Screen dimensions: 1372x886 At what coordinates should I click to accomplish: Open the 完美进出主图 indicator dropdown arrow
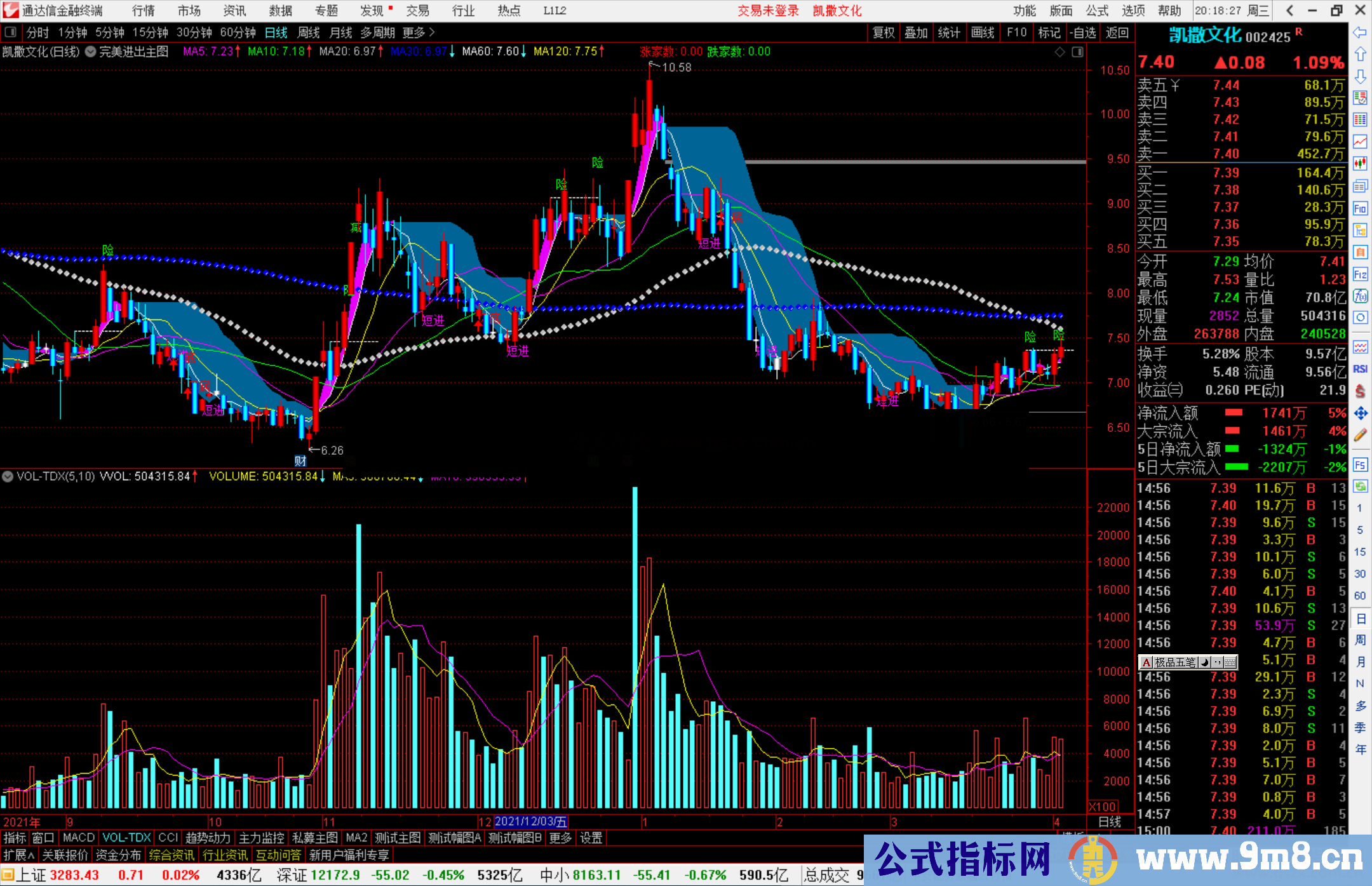click(90, 52)
